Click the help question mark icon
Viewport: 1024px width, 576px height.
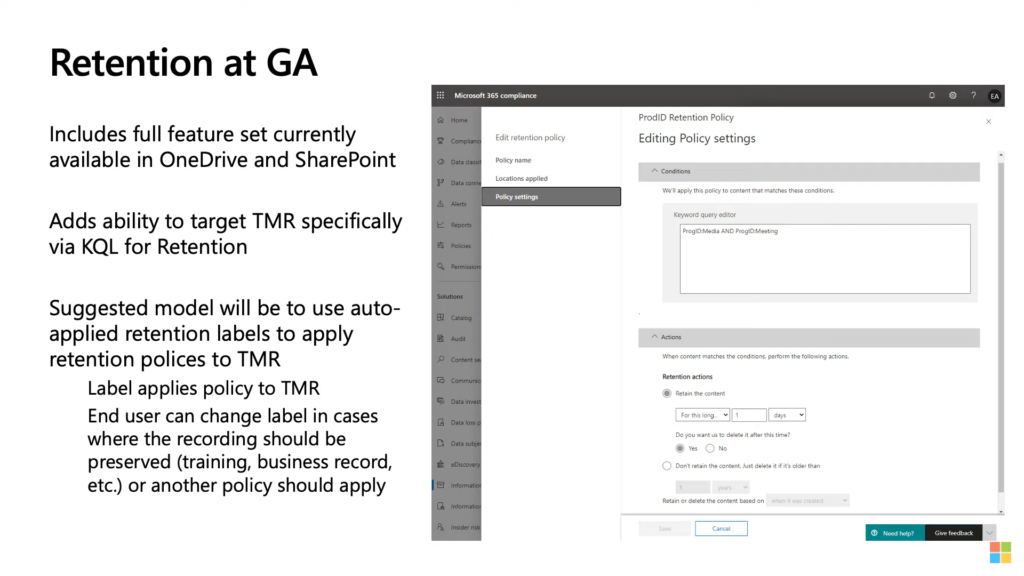(973, 95)
